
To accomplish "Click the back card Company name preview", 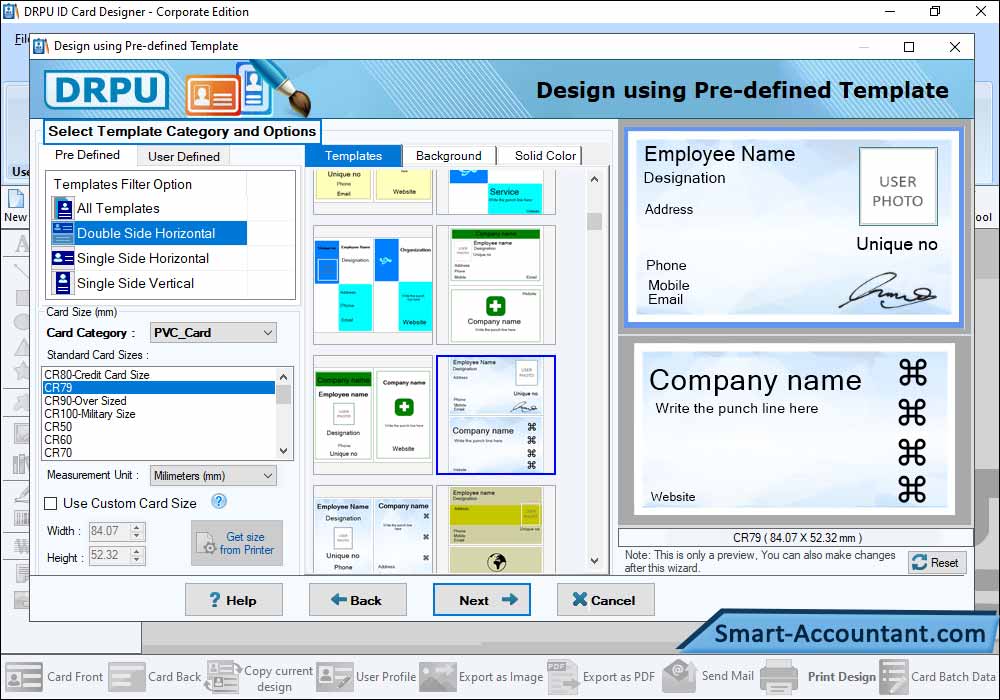I will tap(794, 429).
